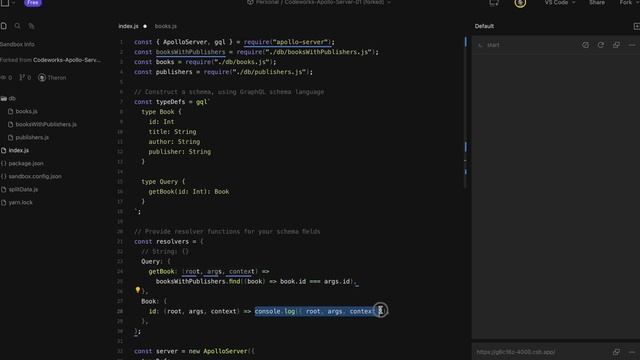This screenshot has width=640, height=360.
Task: Switch to the books.js editor tab
Action: pyautogui.click(x=166, y=26)
